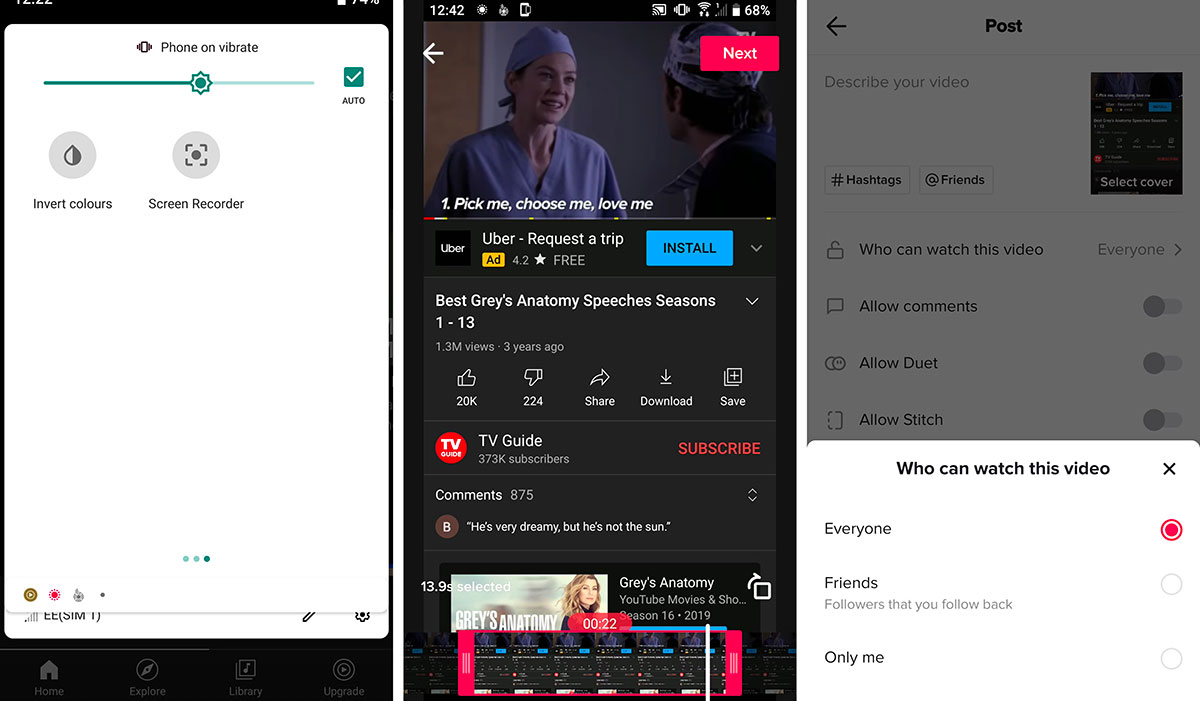
Task: Expand the Uber ad details chevron
Action: pos(757,249)
